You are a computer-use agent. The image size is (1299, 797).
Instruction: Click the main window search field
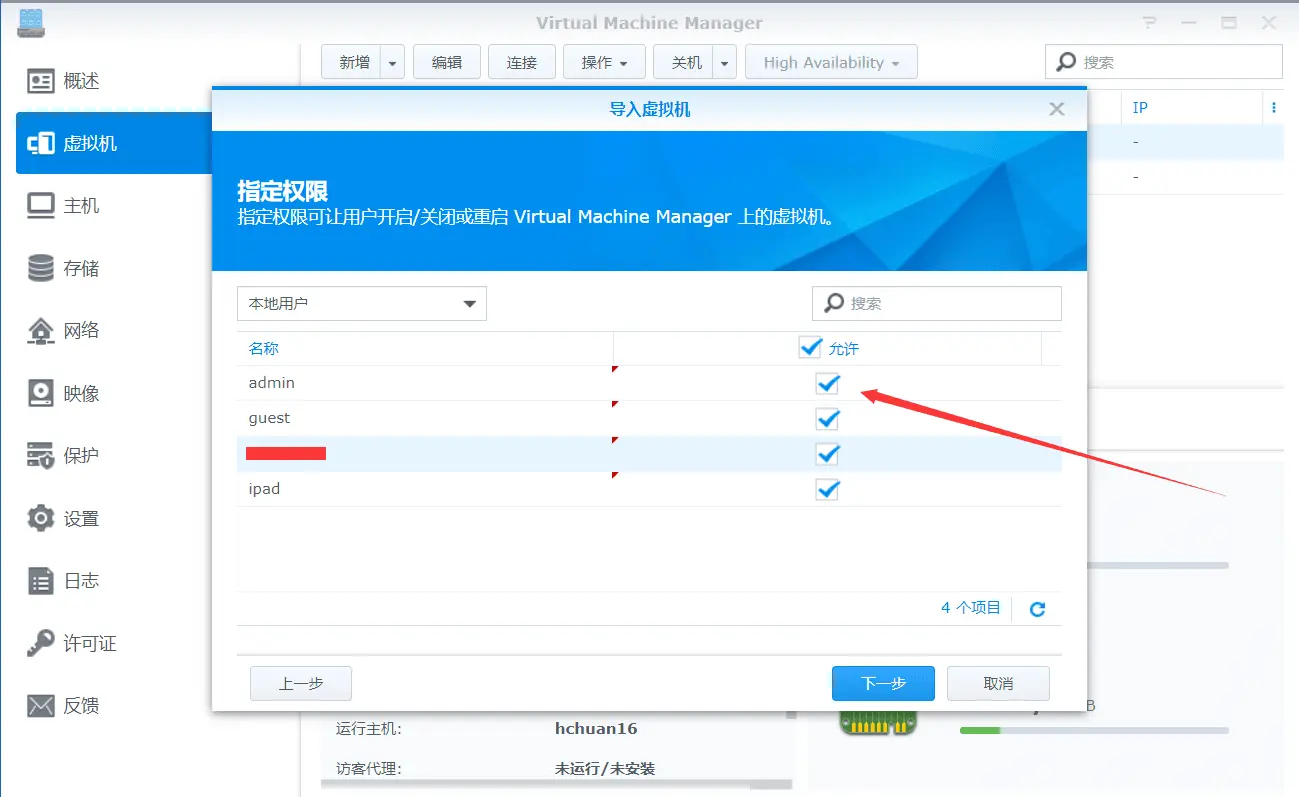1164,62
